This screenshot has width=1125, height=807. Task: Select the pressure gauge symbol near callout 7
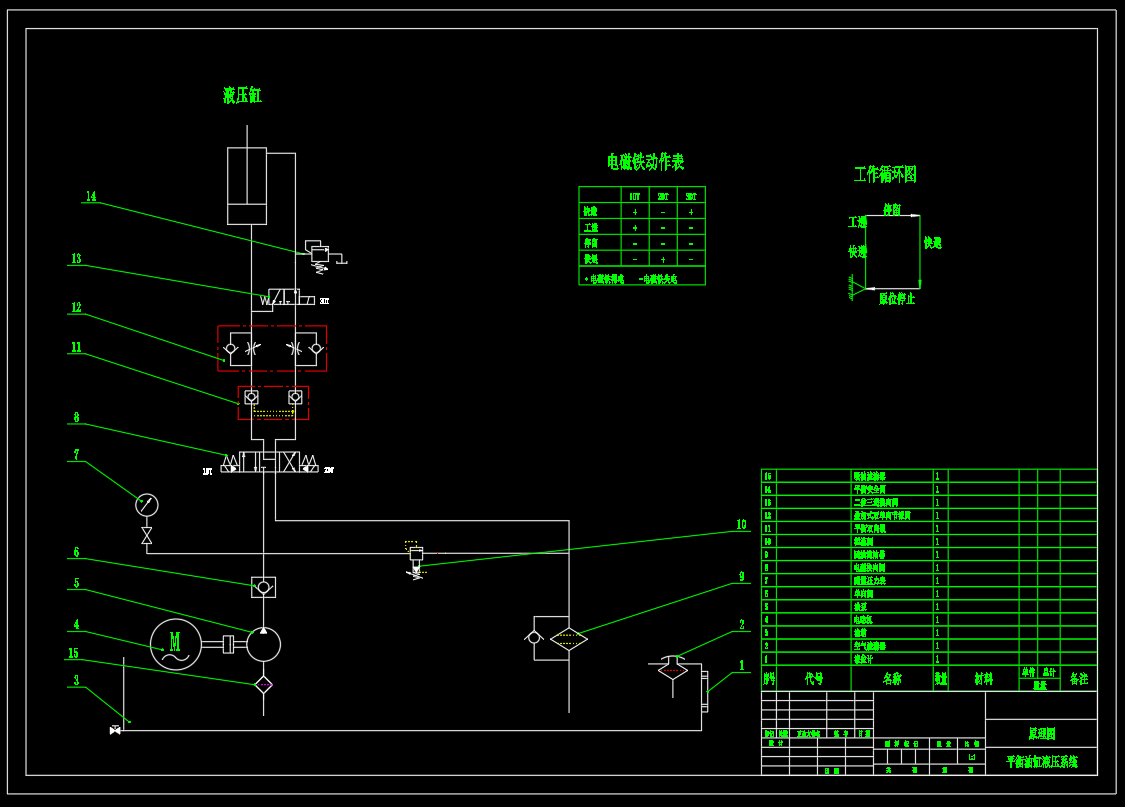[146, 504]
